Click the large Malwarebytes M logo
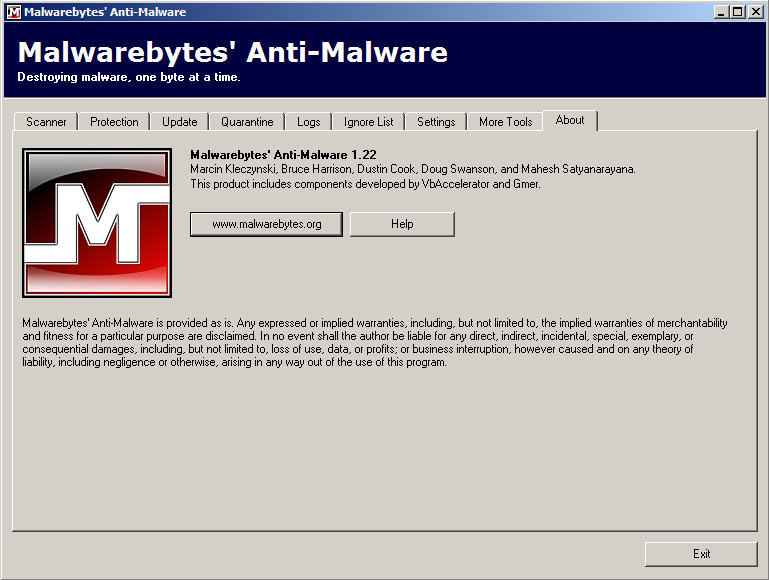Viewport: 769px width, 580px height. click(97, 223)
